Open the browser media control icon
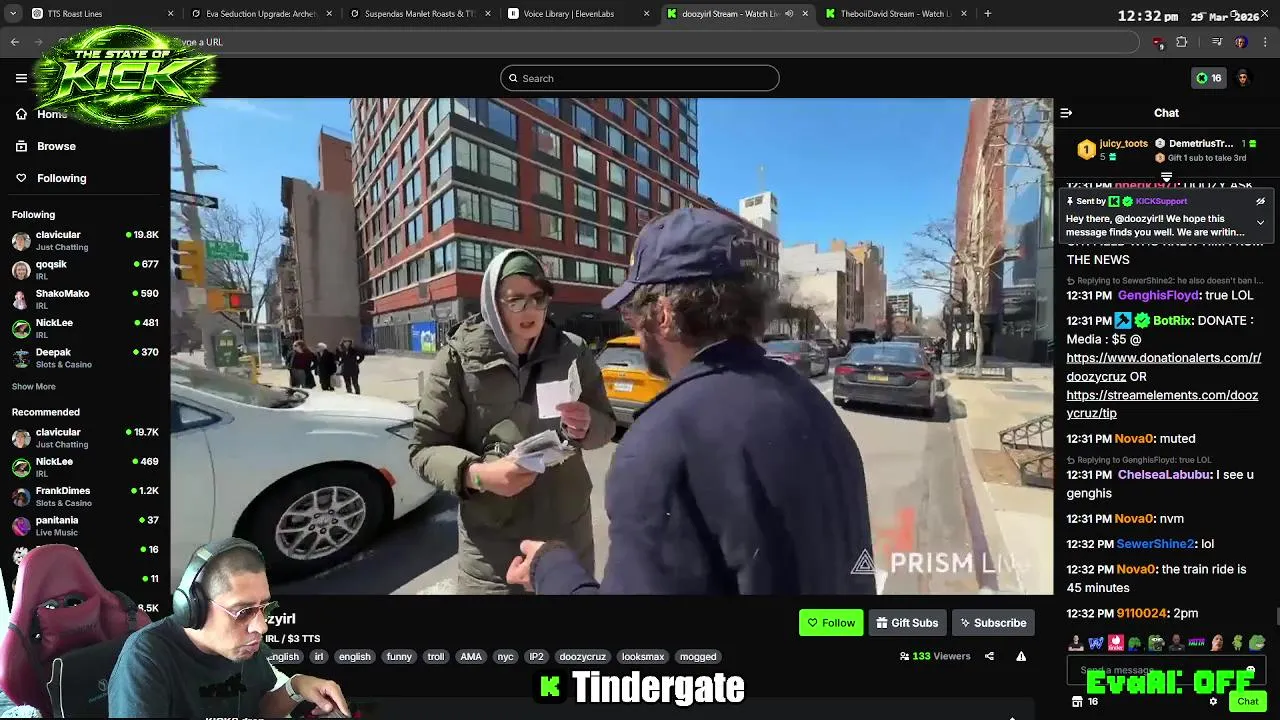This screenshot has height=720, width=1280. 1217,42
